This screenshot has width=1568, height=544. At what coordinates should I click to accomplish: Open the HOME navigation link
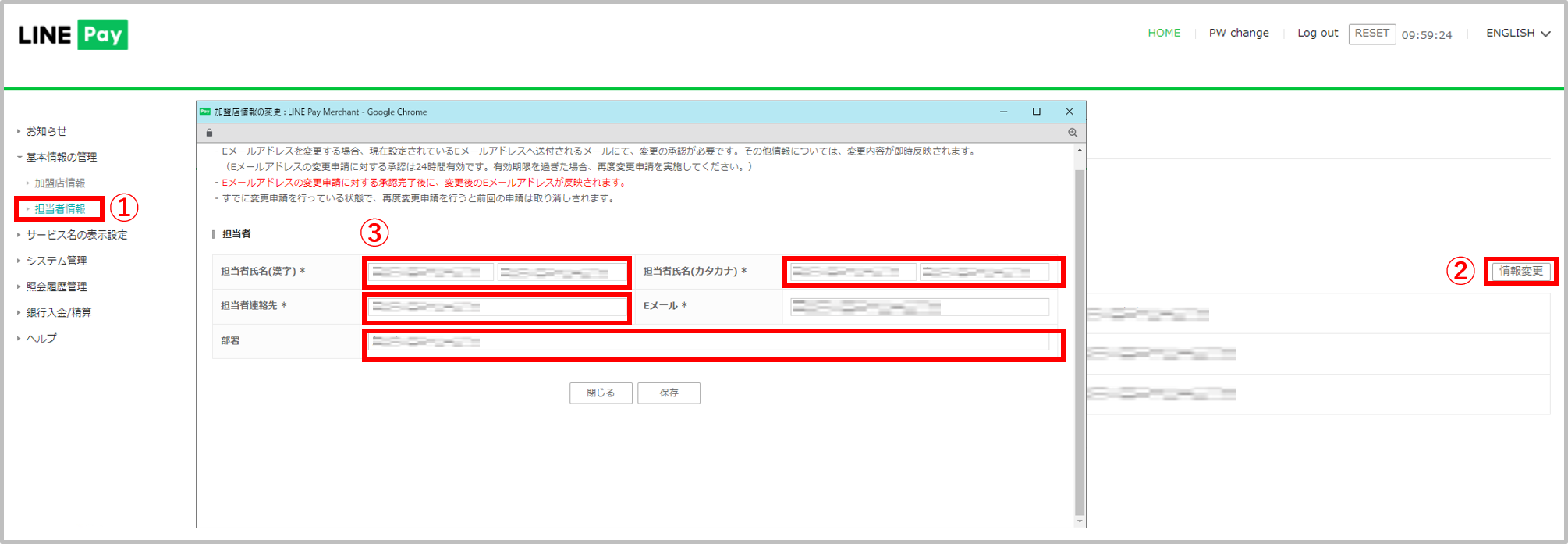[1164, 33]
